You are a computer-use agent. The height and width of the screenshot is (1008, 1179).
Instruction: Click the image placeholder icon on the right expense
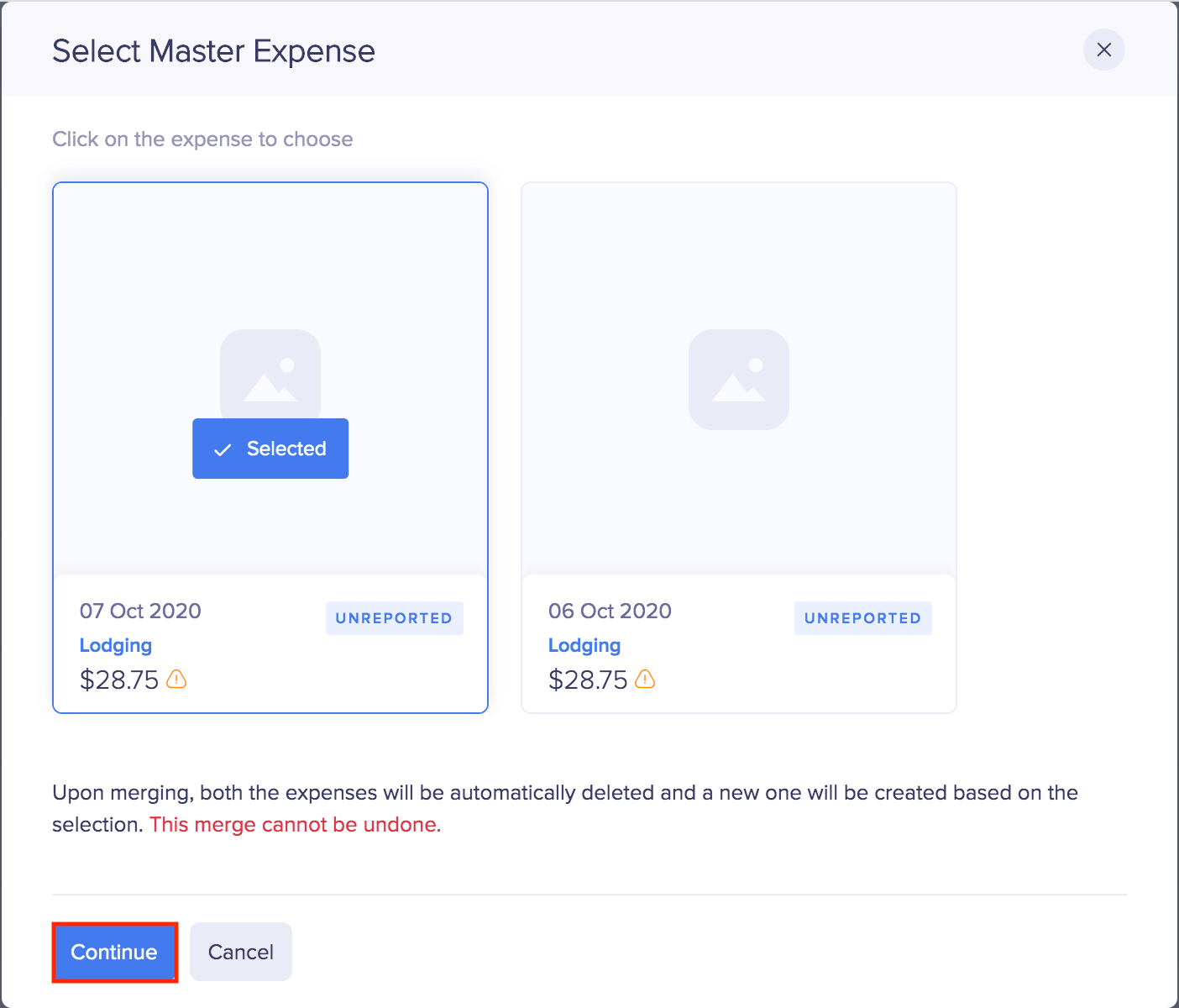click(x=738, y=380)
